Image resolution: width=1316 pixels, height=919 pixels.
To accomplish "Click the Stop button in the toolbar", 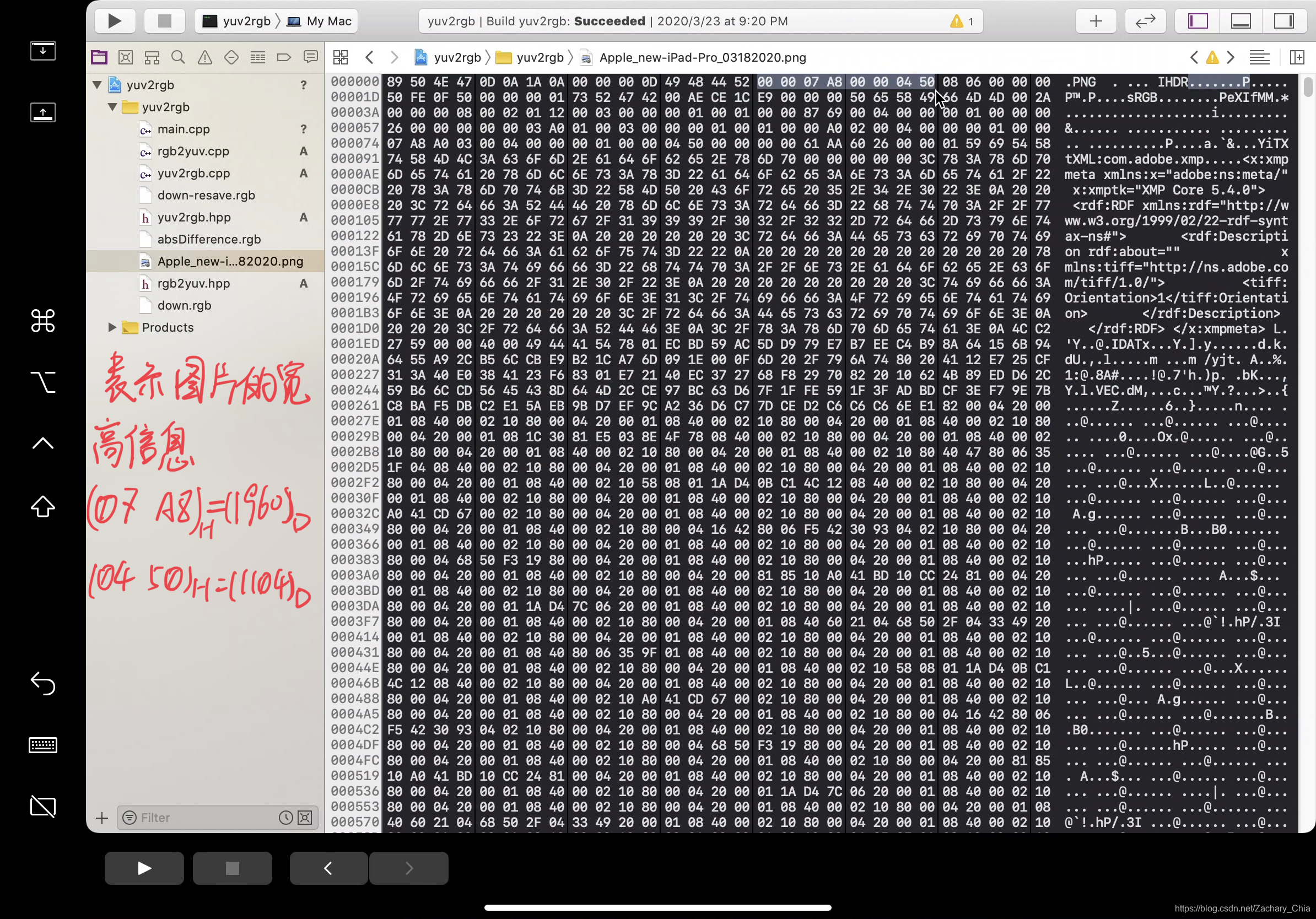I will click(164, 21).
